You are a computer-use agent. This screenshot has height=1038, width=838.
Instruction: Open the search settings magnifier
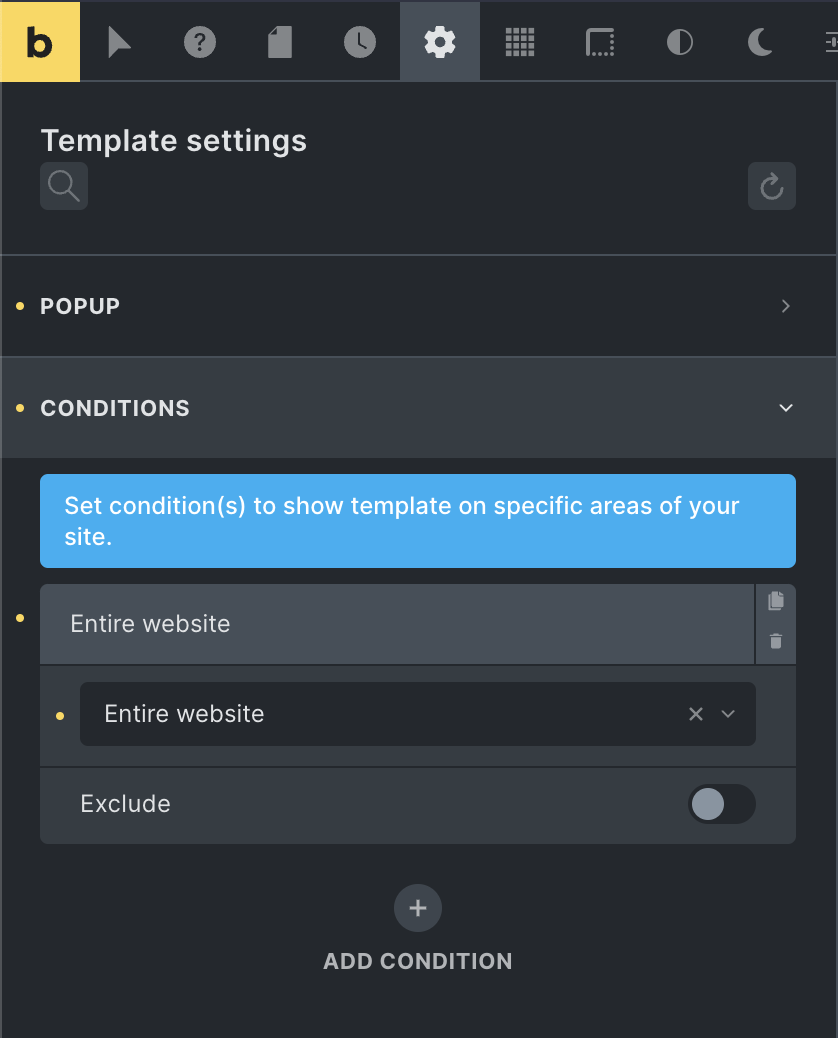[x=64, y=186]
